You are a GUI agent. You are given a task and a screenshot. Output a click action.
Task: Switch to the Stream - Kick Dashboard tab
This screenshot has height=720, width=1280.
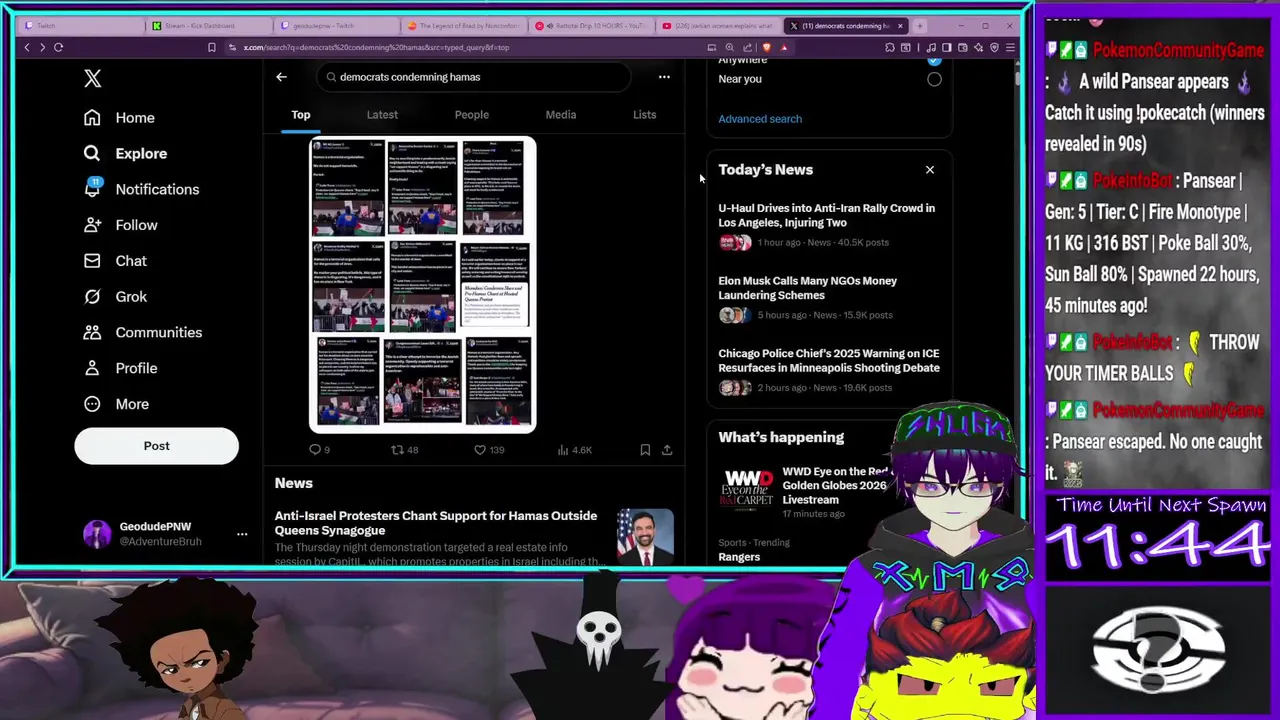coord(209,25)
